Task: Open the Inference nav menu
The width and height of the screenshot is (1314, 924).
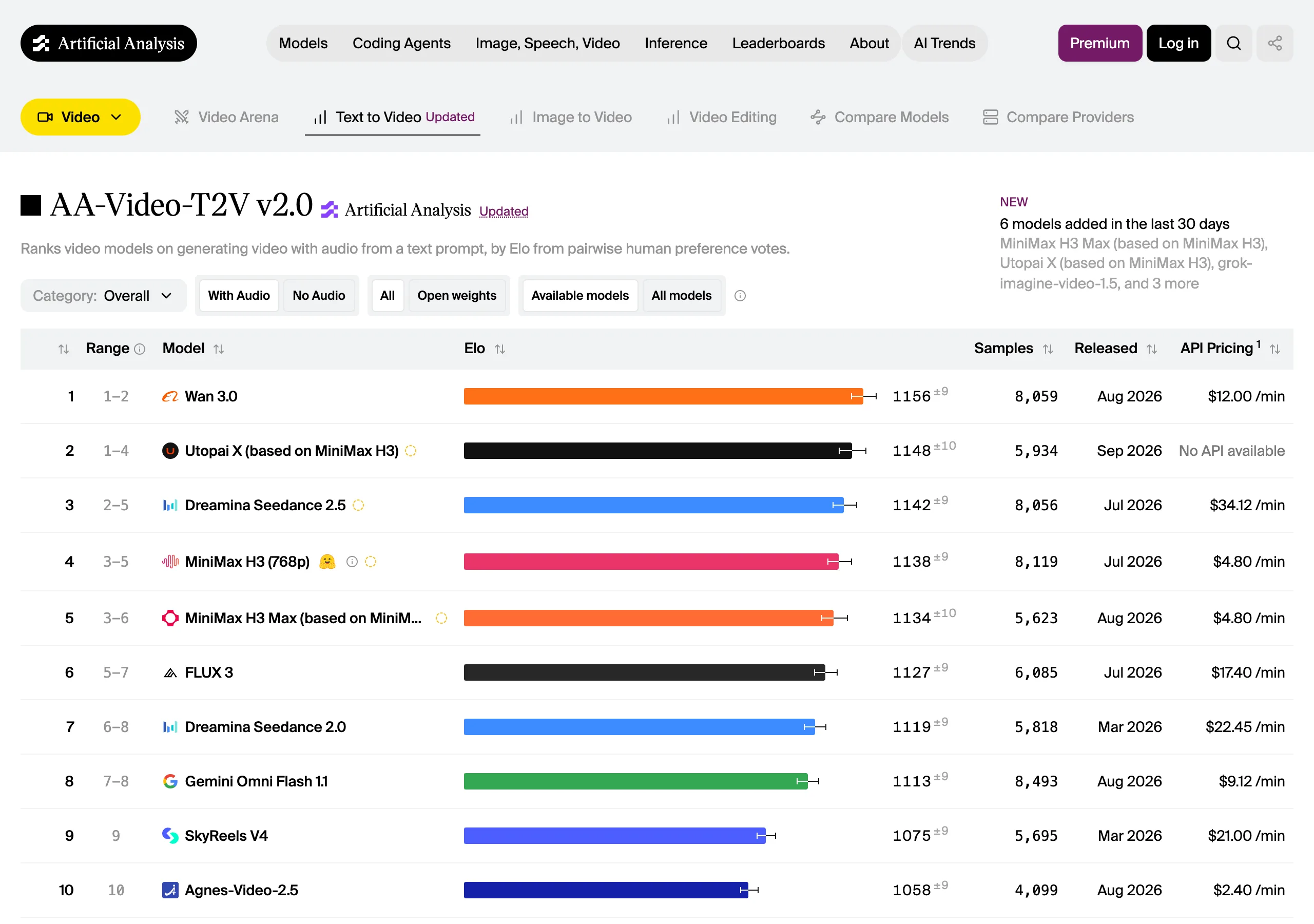Action: [x=675, y=43]
